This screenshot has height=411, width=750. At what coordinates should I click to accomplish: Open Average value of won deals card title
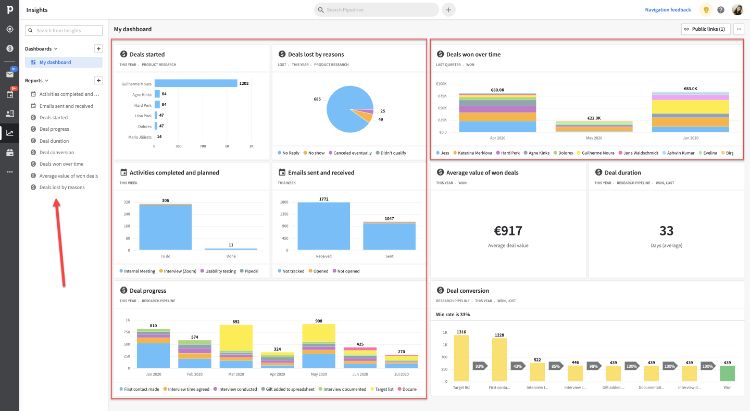(482, 173)
